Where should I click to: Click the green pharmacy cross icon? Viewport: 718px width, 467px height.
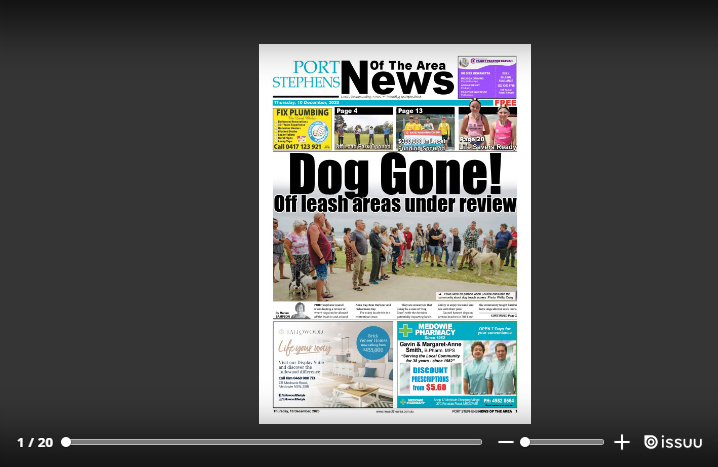[x=405, y=330]
